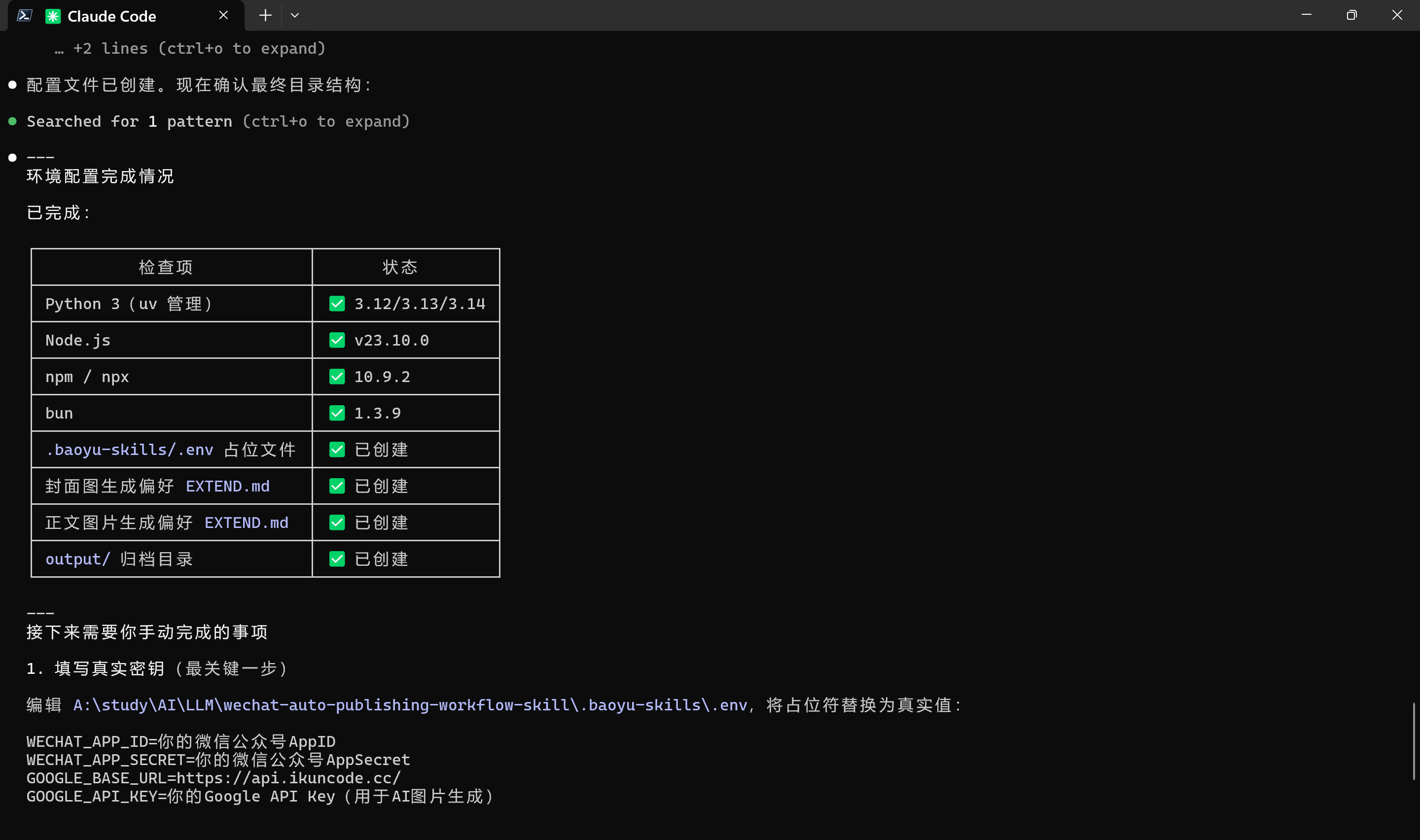Image resolution: width=1420 pixels, height=840 pixels.
Task: Click 'EXTEND.md' link in 正文图片生成偏好 row
Action: (246, 523)
